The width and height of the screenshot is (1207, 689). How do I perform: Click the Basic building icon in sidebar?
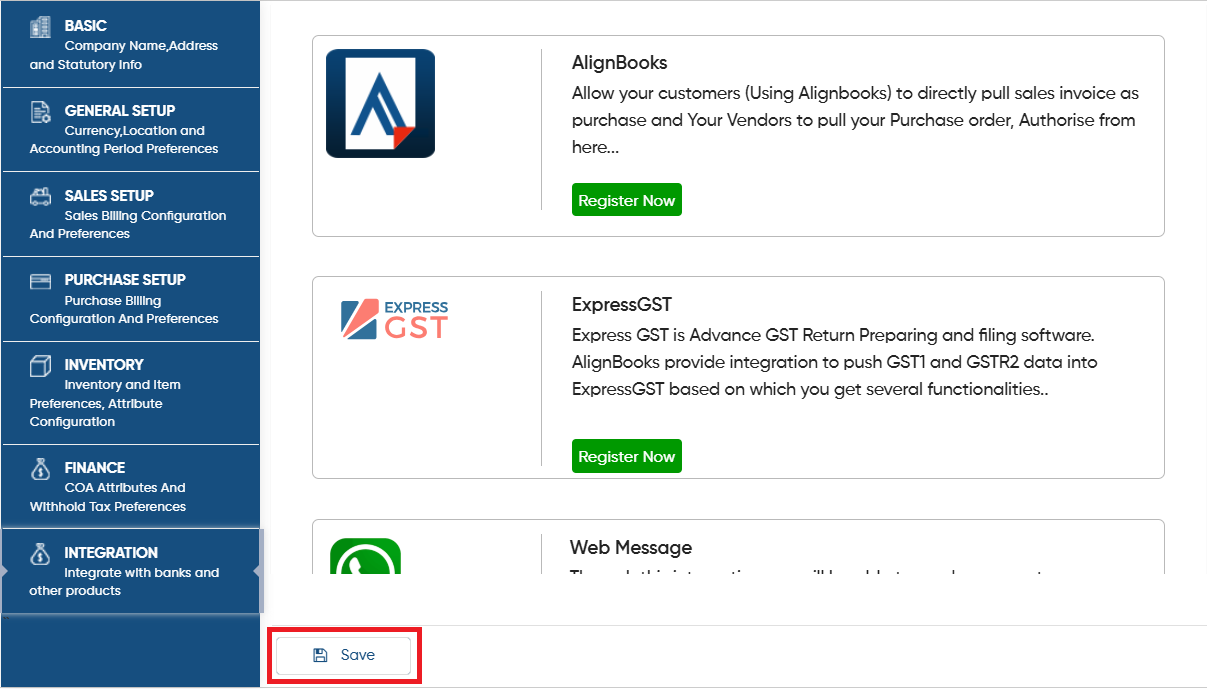(40, 27)
